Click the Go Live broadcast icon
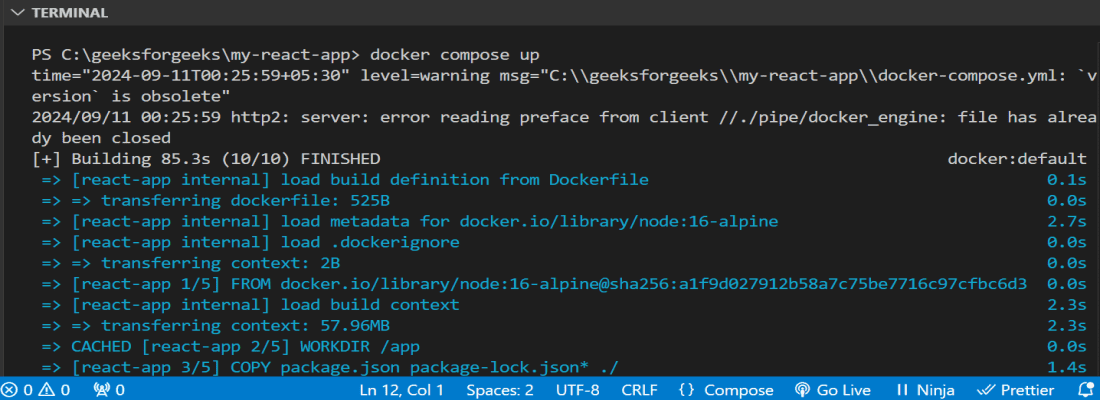 802,390
